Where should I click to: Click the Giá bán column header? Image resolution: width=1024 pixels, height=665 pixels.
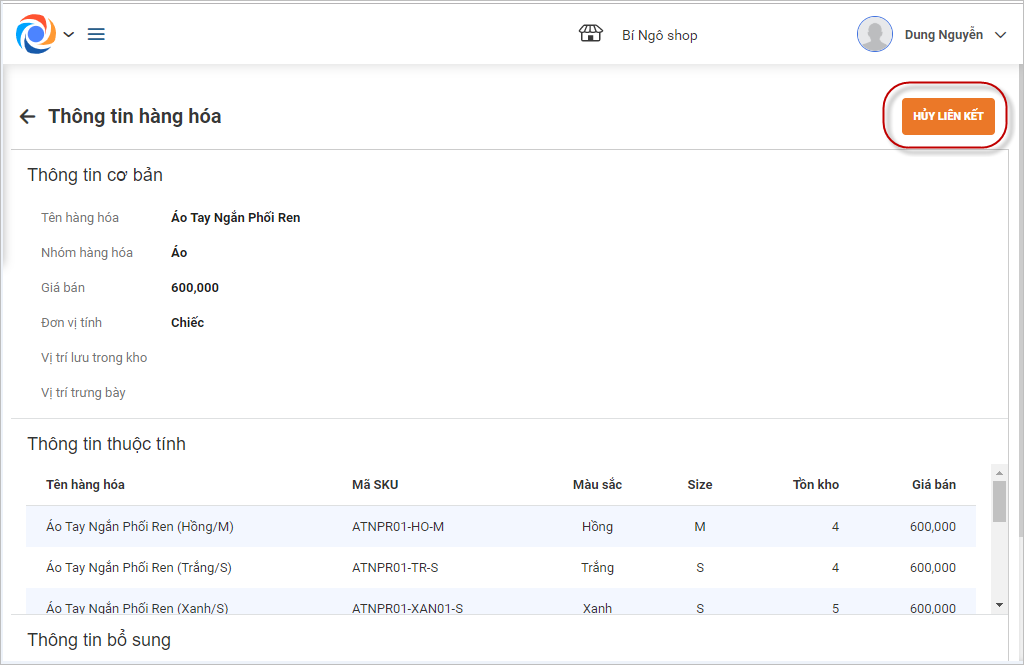pos(933,485)
